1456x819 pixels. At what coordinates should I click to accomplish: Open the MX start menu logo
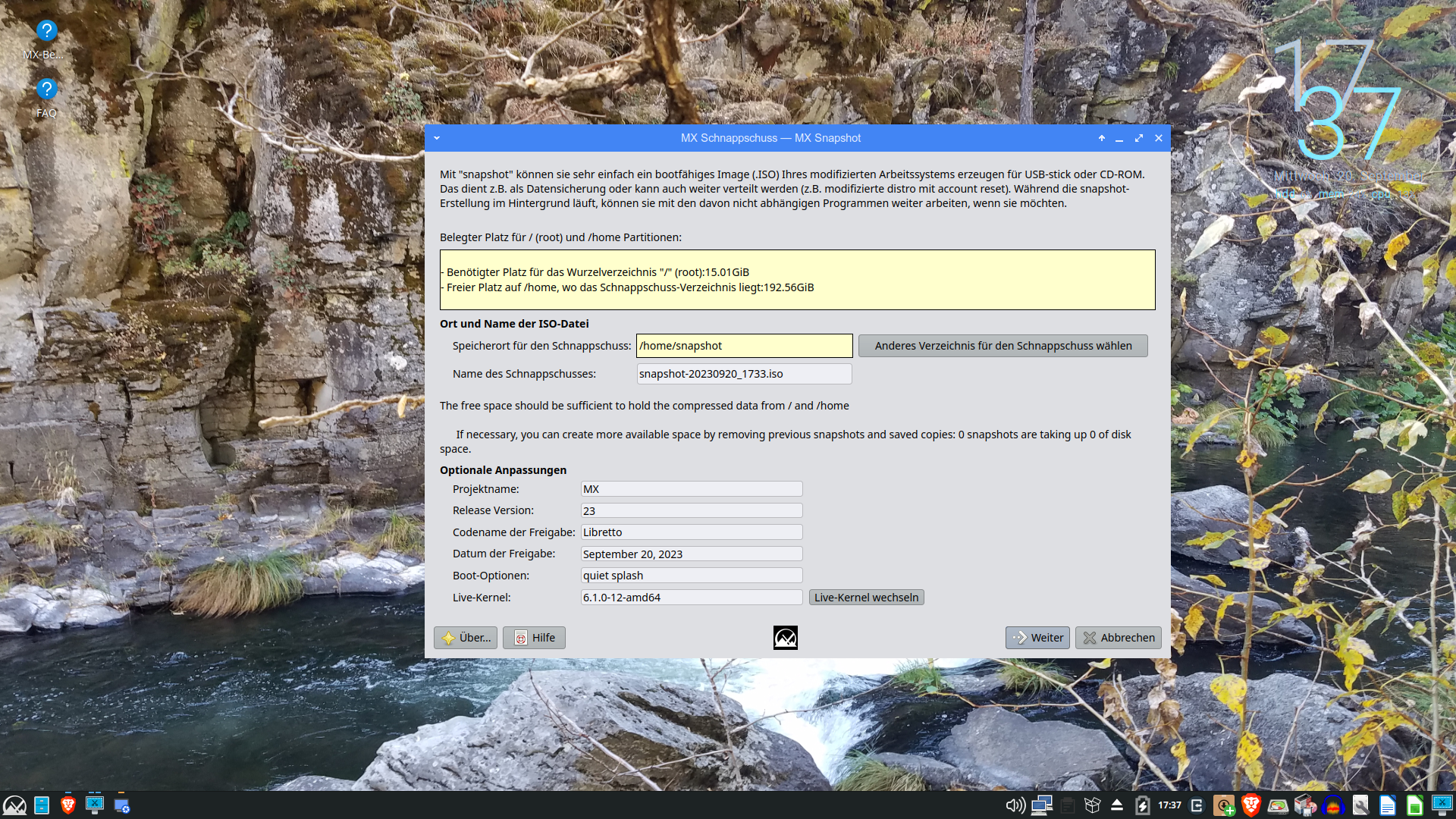[14, 805]
